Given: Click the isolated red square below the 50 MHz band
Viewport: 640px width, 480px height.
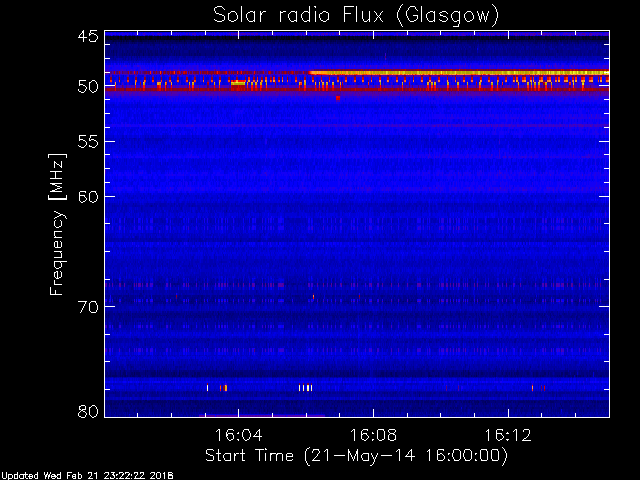Looking at the screenshot, I should 338,98.
